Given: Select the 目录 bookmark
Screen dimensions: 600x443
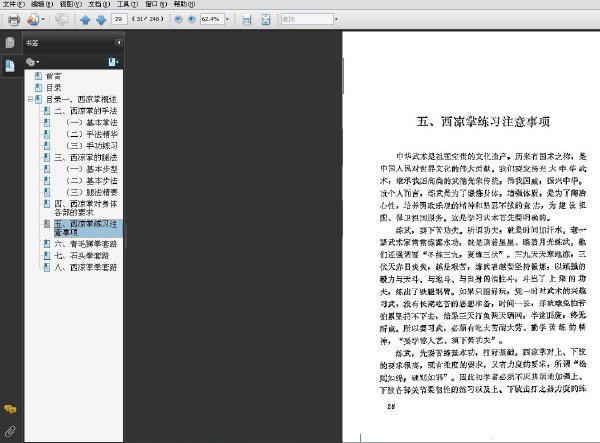Looking at the screenshot, I should point(54,88).
